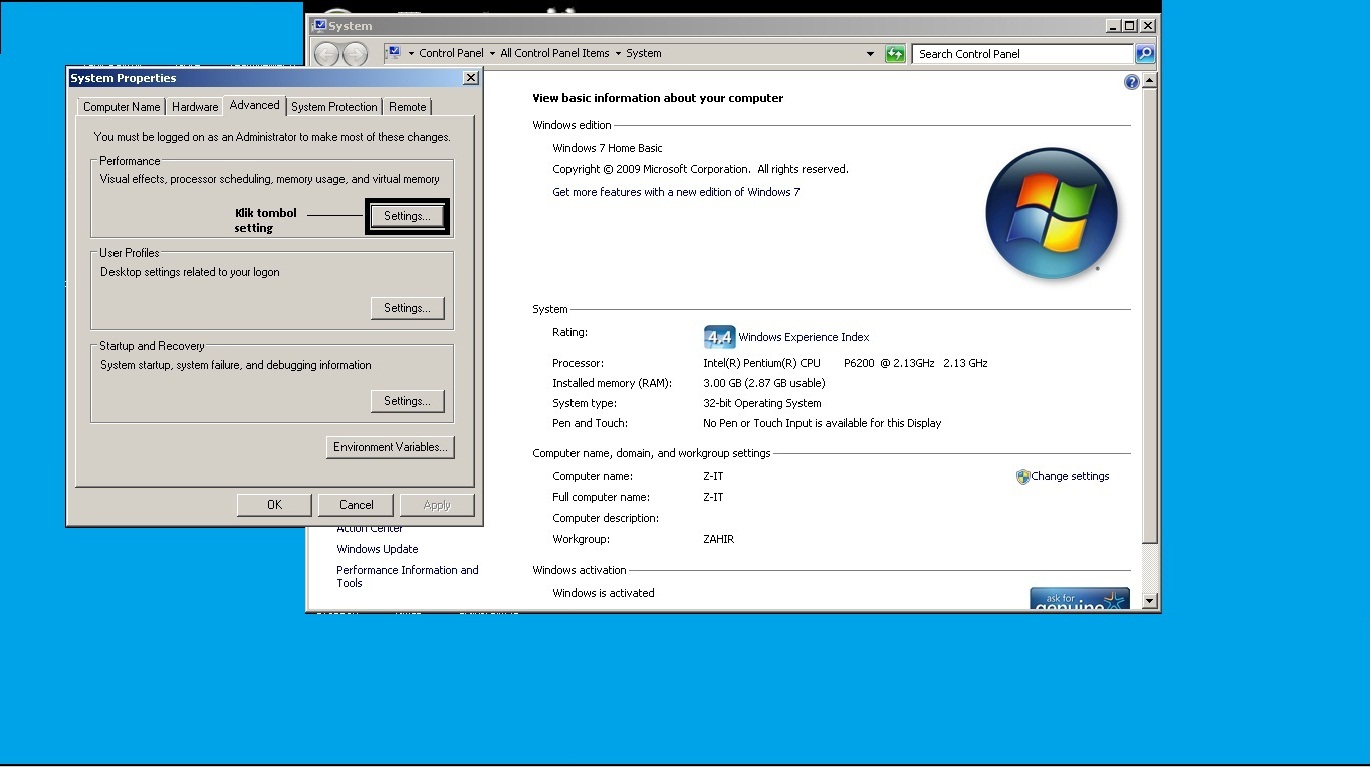Expand dropdown arrow before System breadcrumb

click(x=618, y=54)
